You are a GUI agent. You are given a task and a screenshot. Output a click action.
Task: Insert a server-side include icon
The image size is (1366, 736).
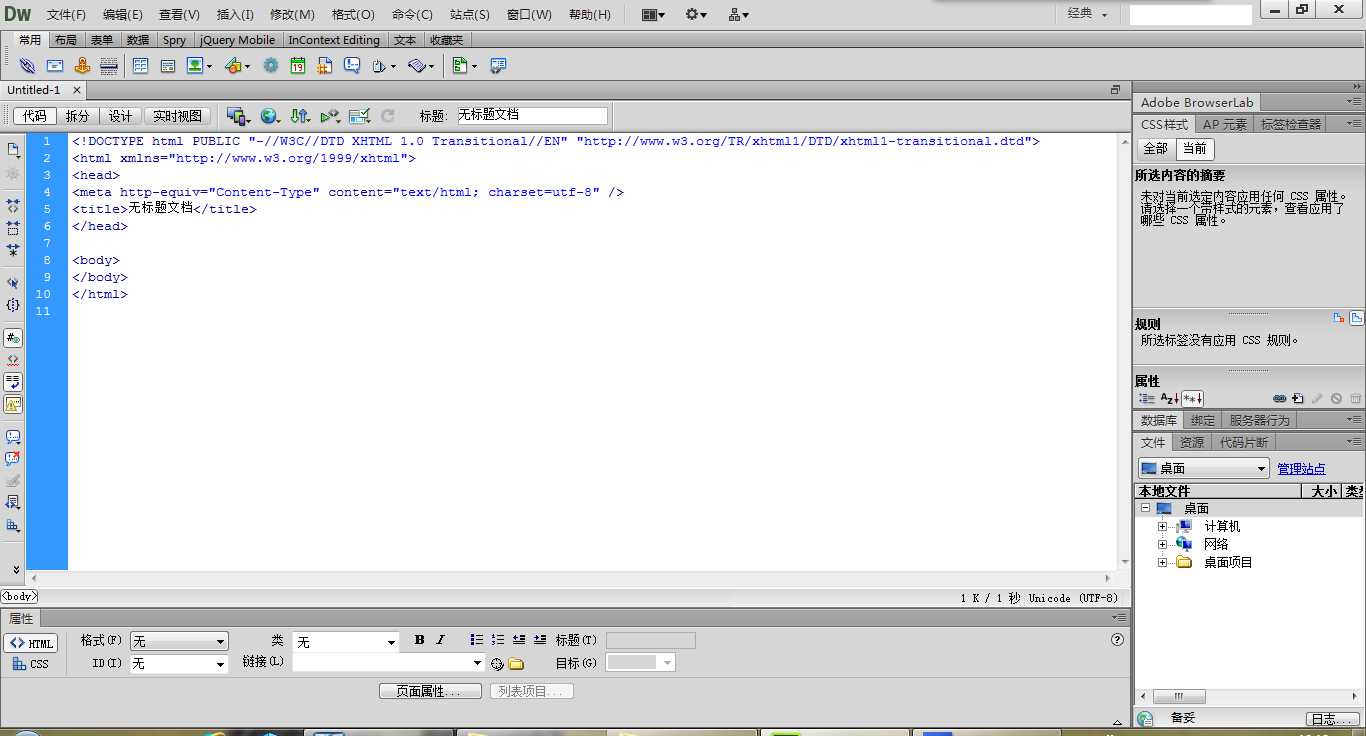pos(325,66)
